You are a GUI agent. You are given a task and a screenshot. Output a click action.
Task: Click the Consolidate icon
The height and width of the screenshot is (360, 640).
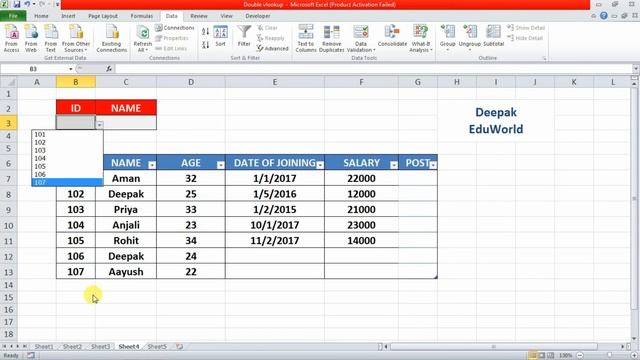tap(392, 36)
